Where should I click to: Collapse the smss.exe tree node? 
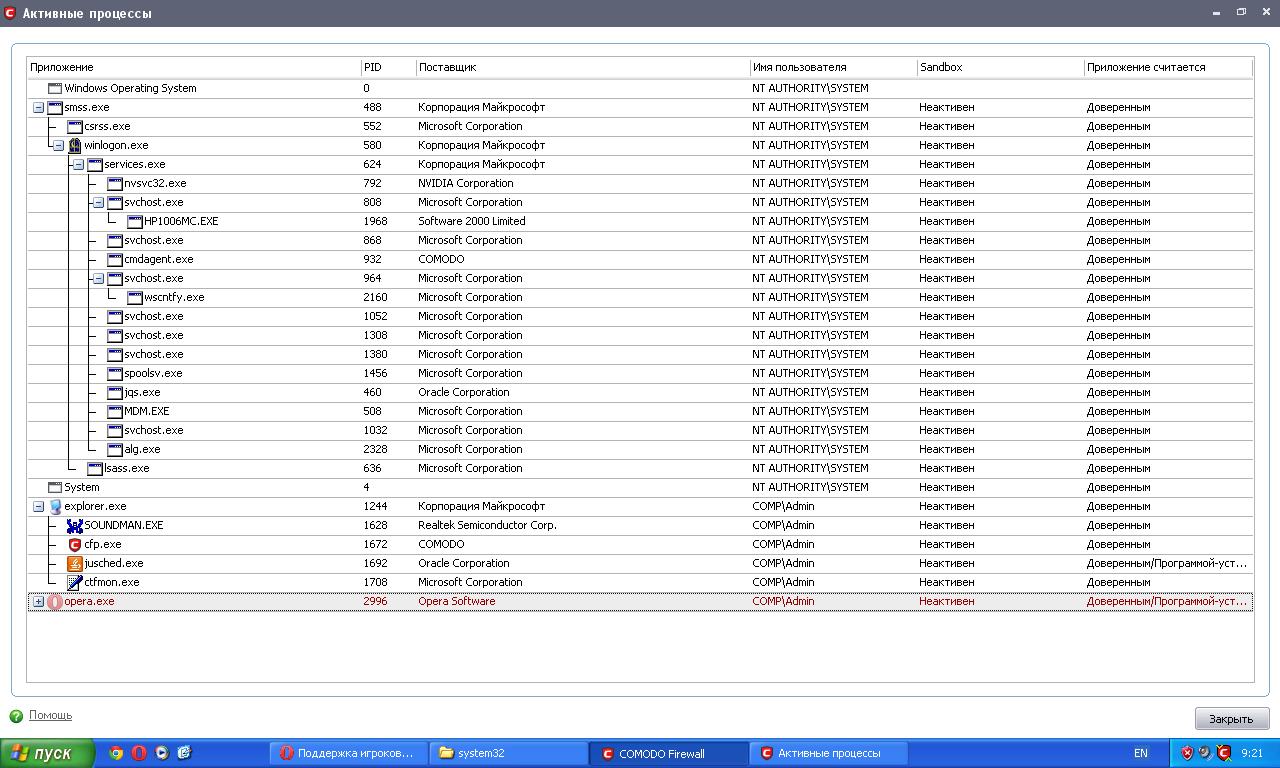coord(38,107)
